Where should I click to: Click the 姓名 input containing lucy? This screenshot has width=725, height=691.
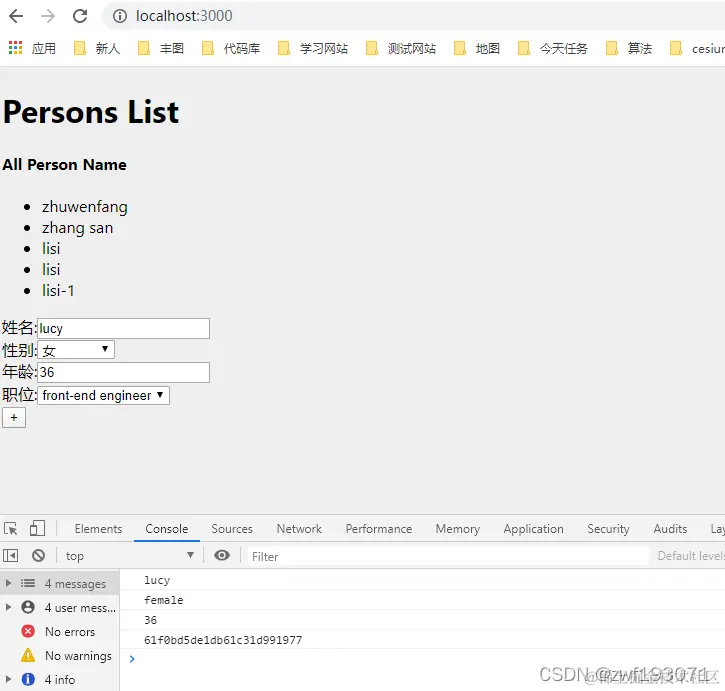click(123, 328)
